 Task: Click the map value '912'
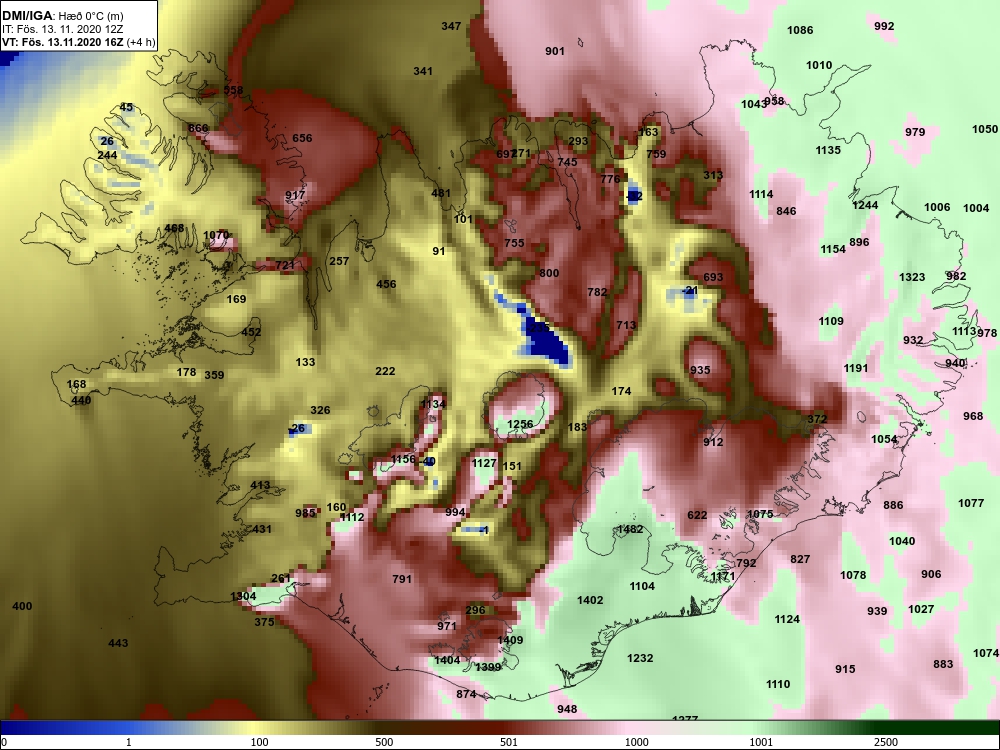coord(713,442)
